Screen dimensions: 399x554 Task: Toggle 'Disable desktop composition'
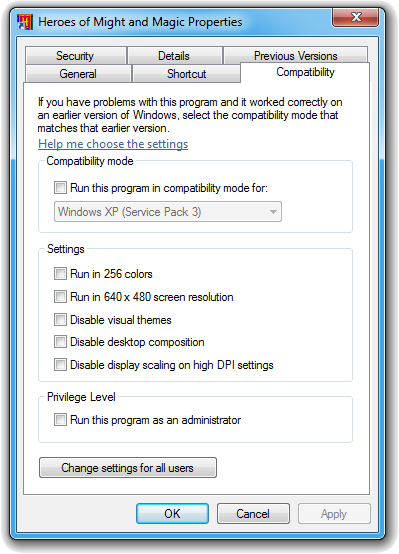pos(60,342)
